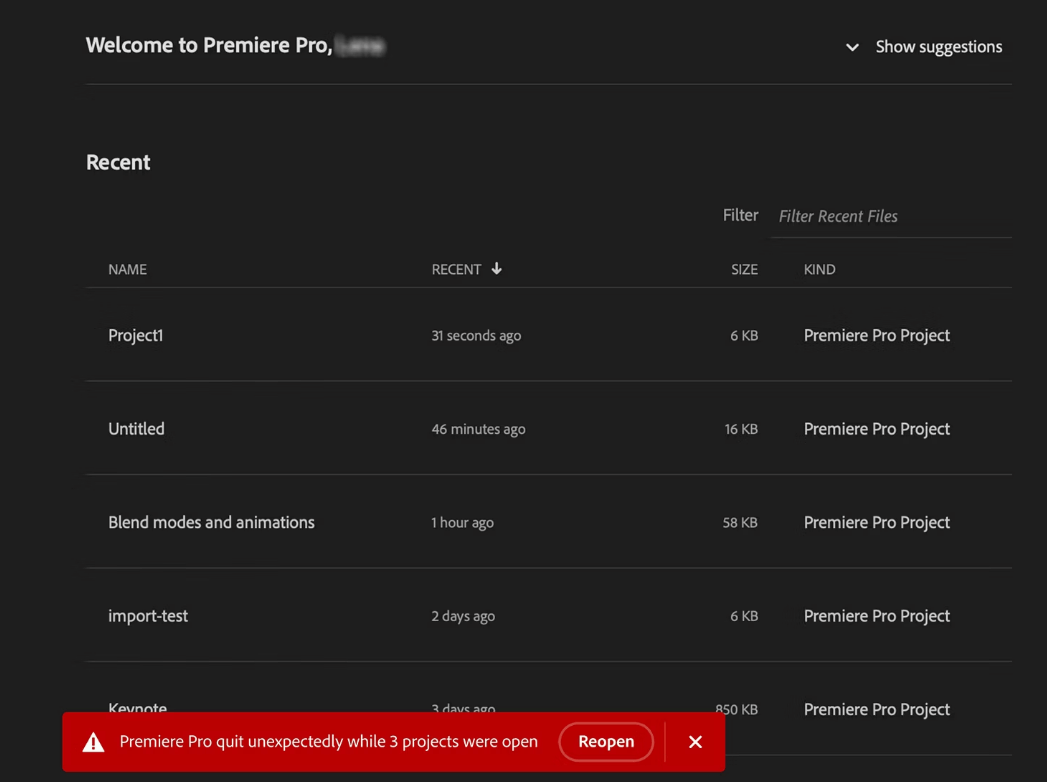Sort recent files by KIND
Viewport: 1047px width, 782px height.
(x=819, y=269)
